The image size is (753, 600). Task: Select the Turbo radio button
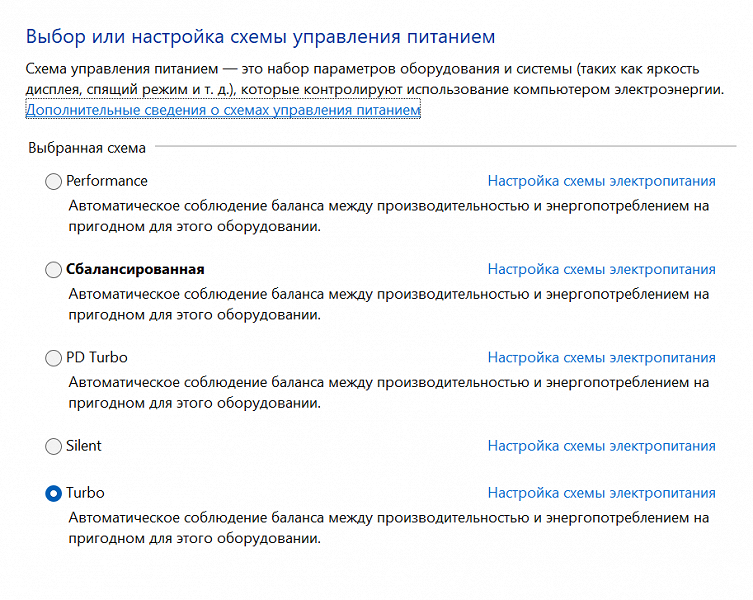pos(53,493)
